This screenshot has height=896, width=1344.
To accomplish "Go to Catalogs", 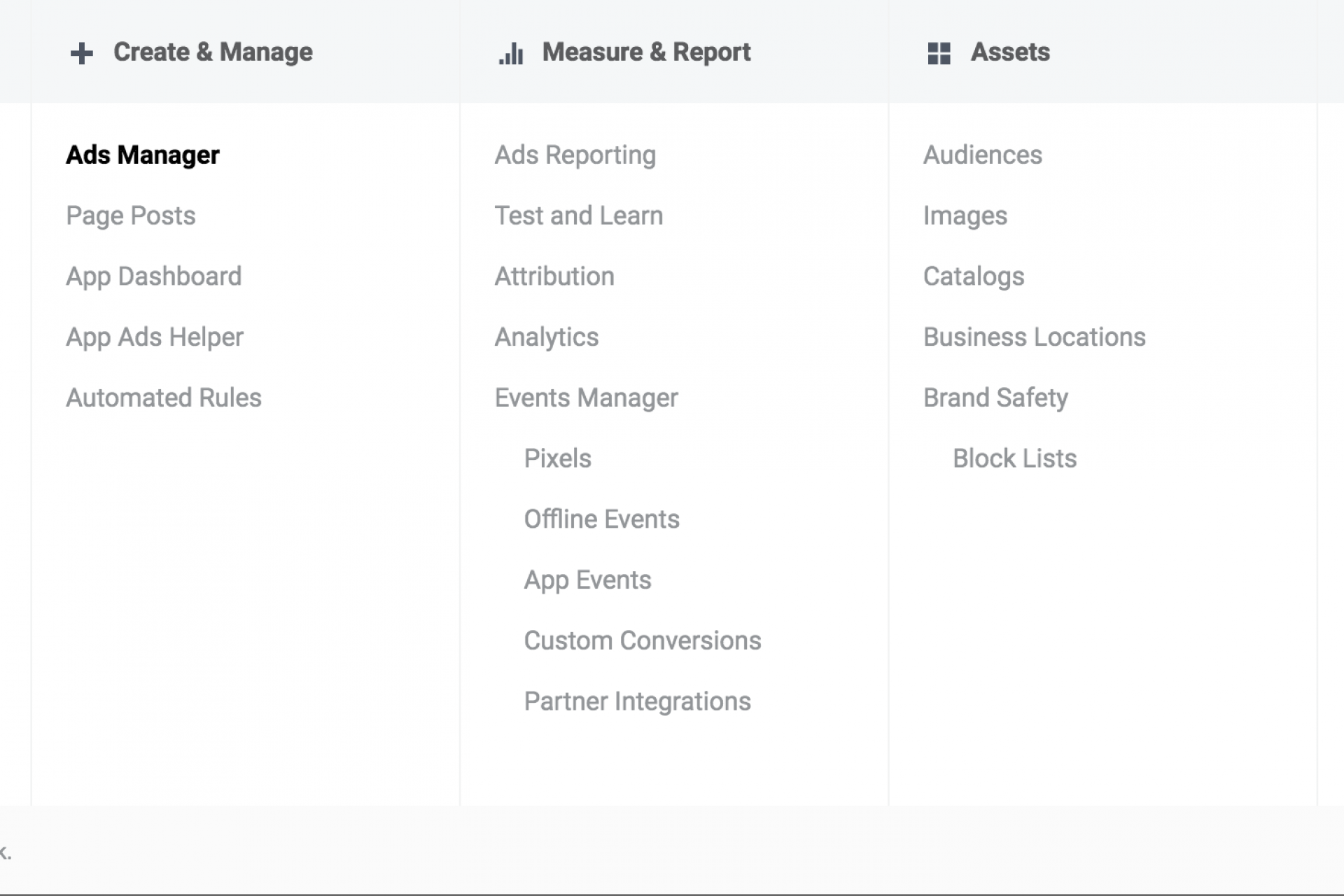I will (974, 277).
